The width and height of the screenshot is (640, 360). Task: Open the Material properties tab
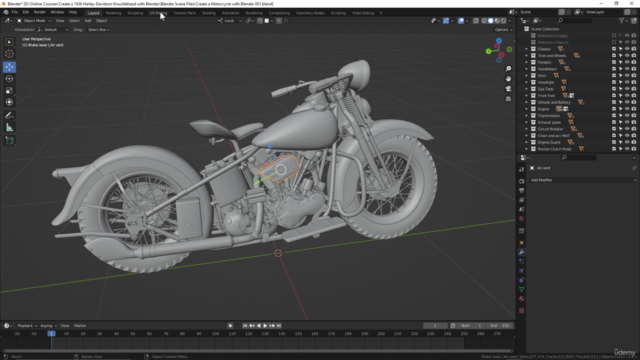point(522,299)
